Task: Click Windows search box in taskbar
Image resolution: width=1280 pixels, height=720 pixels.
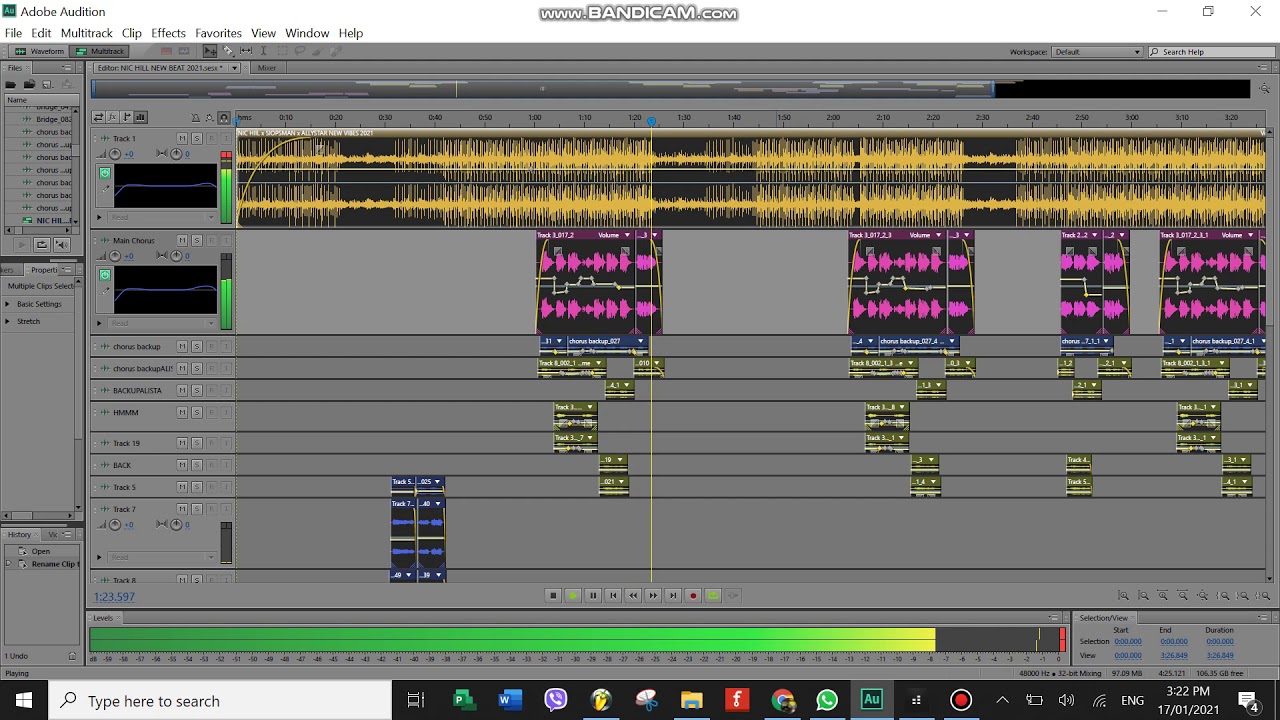Action: point(220,701)
